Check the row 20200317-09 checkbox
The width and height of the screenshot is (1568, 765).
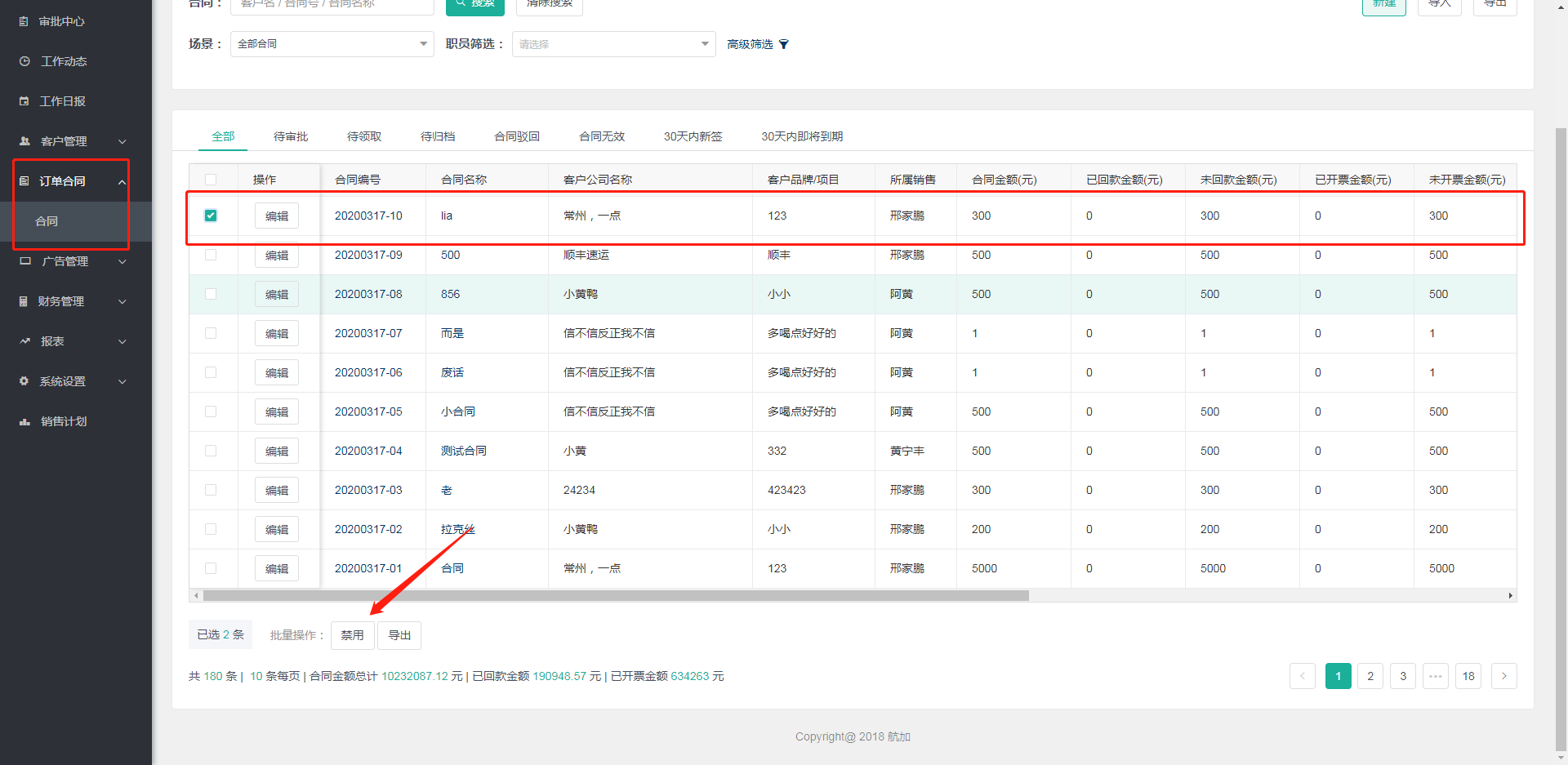pos(211,255)
